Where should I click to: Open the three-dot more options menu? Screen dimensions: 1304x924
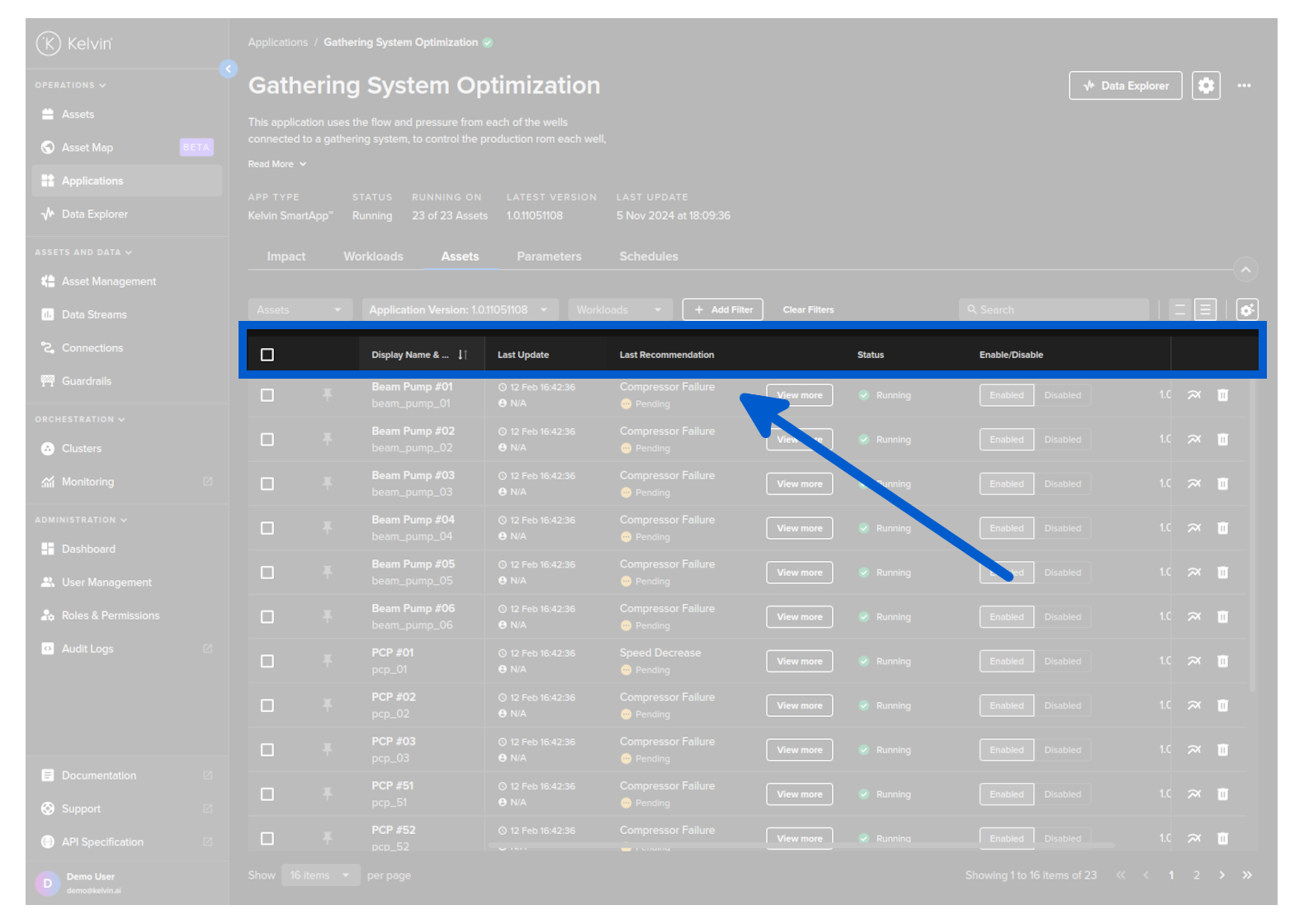pyautogui.click(x=1244, y=86)
